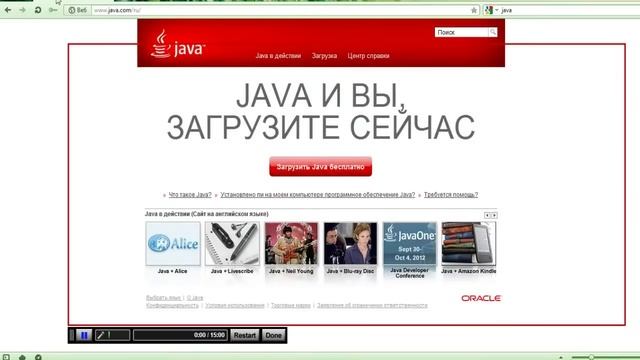Viewport: 640px width, 360px height.
Task: Open the Web security badge in address bar
Action: (x=78, y=10)
